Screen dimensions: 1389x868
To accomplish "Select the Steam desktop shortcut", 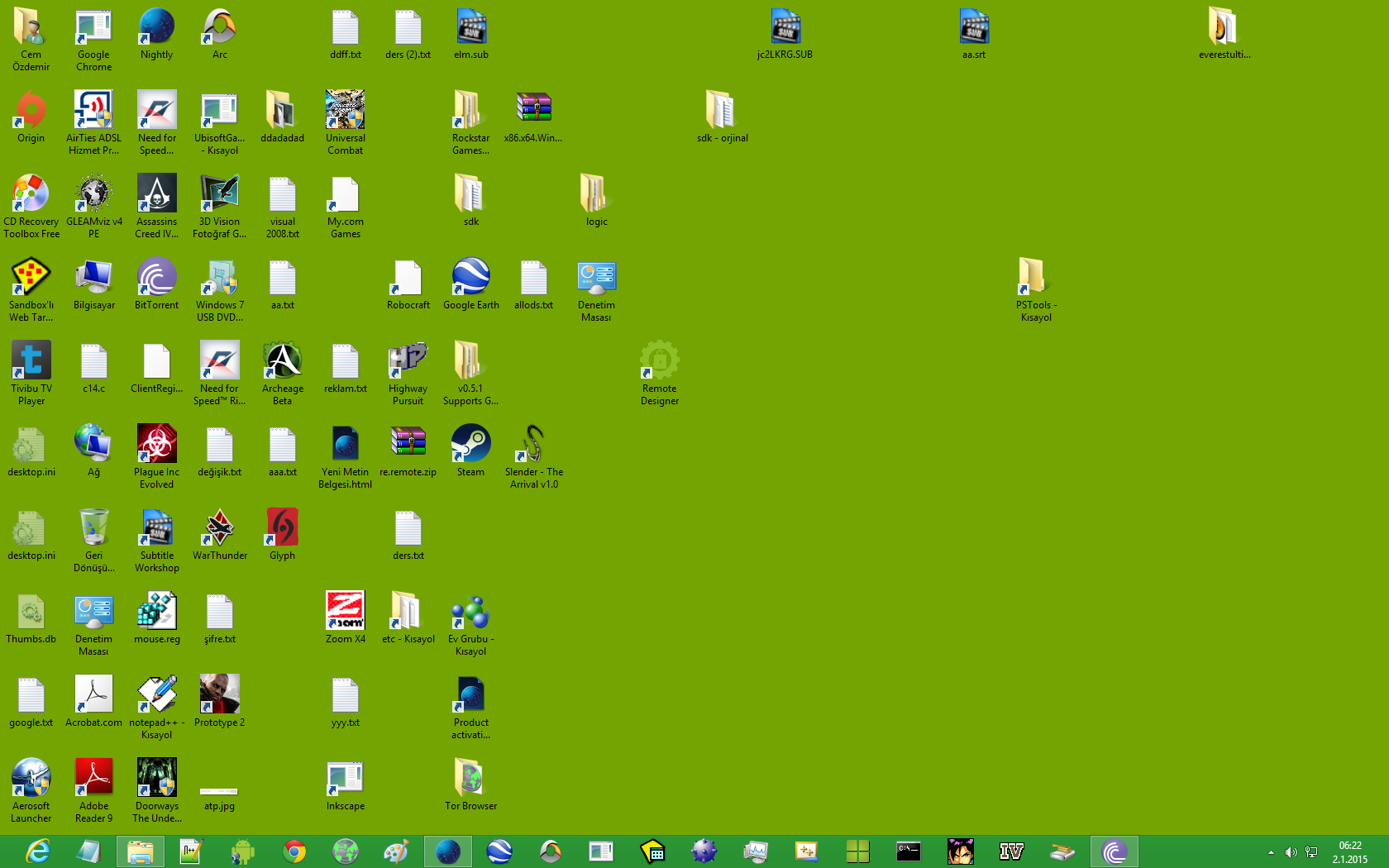I will tap(470, 451).
